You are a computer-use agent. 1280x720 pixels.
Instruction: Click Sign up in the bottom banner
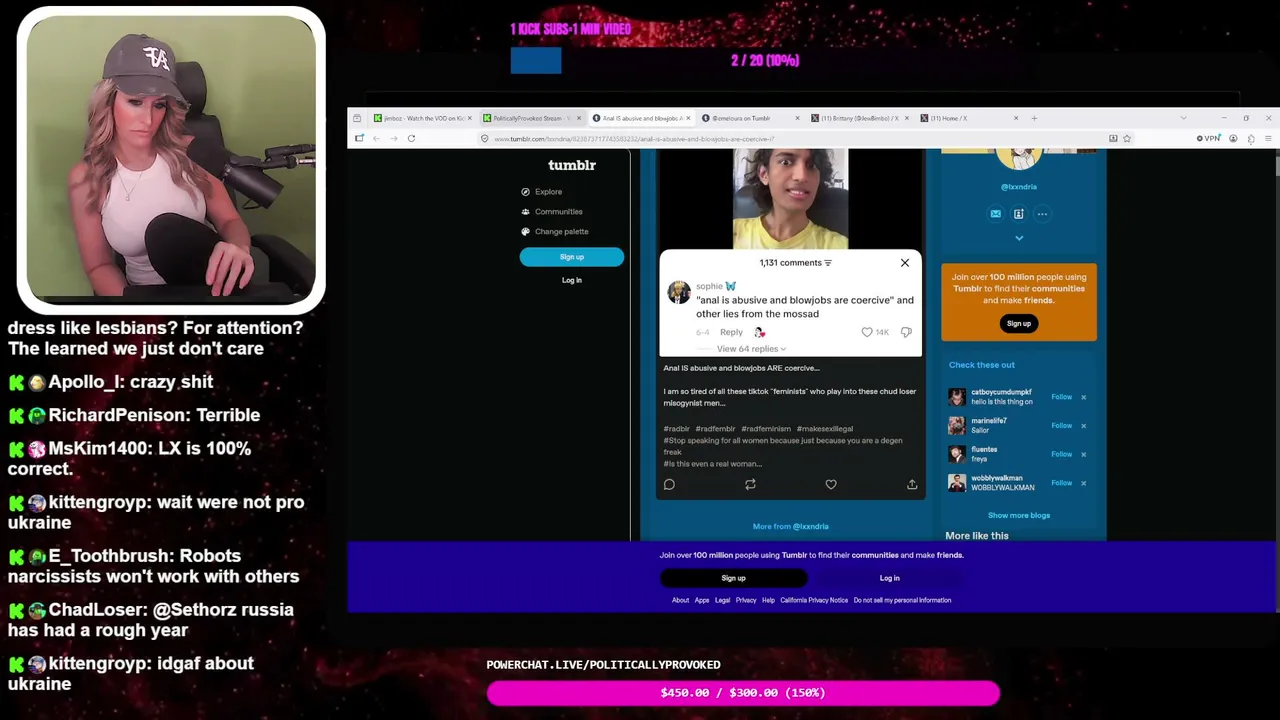[734, 578]
